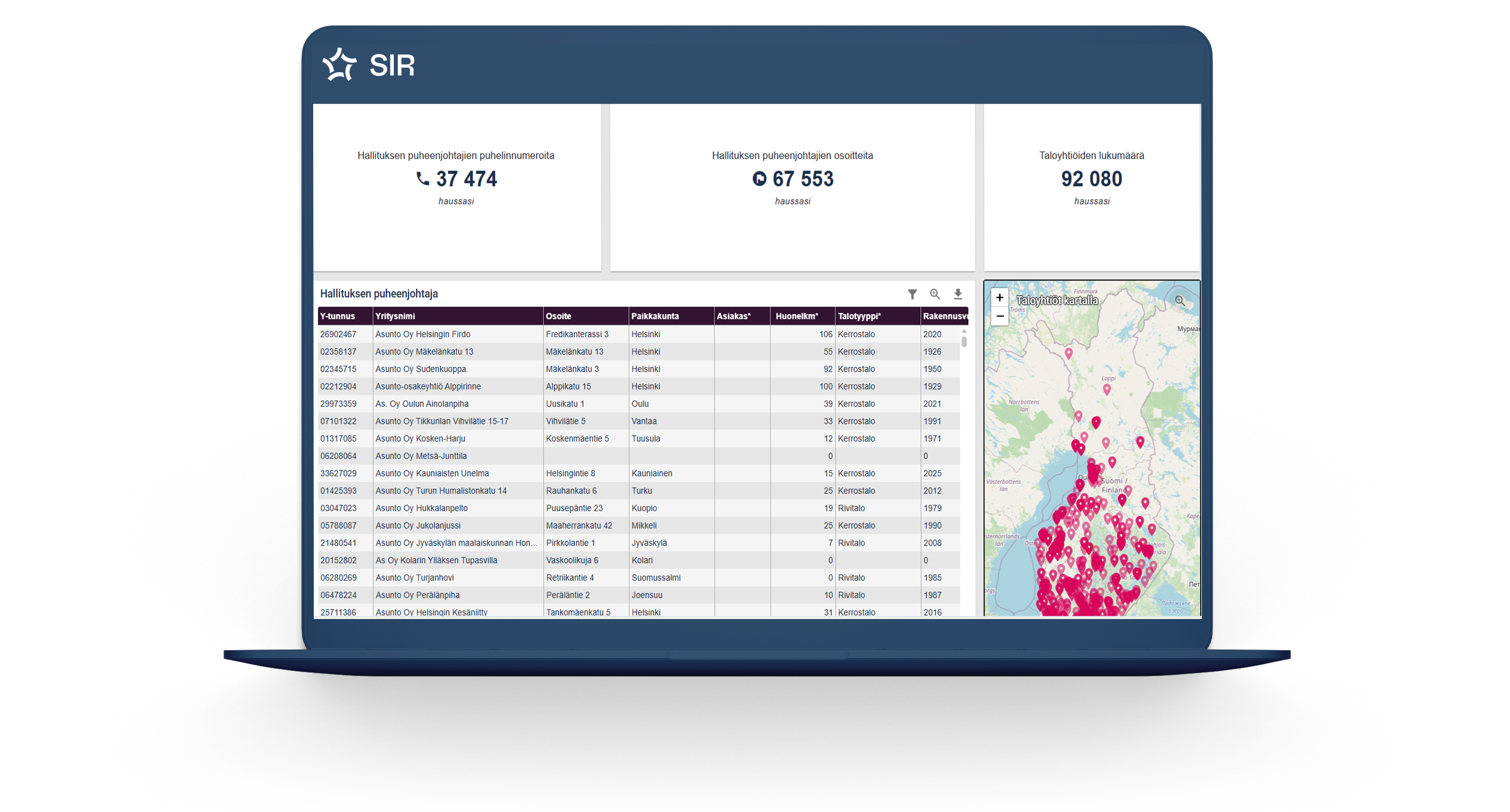The width and height of the screenshot is (1510, 812).
Task: Click the table vertical scrollbar thumb
Action: click(964, 341)
